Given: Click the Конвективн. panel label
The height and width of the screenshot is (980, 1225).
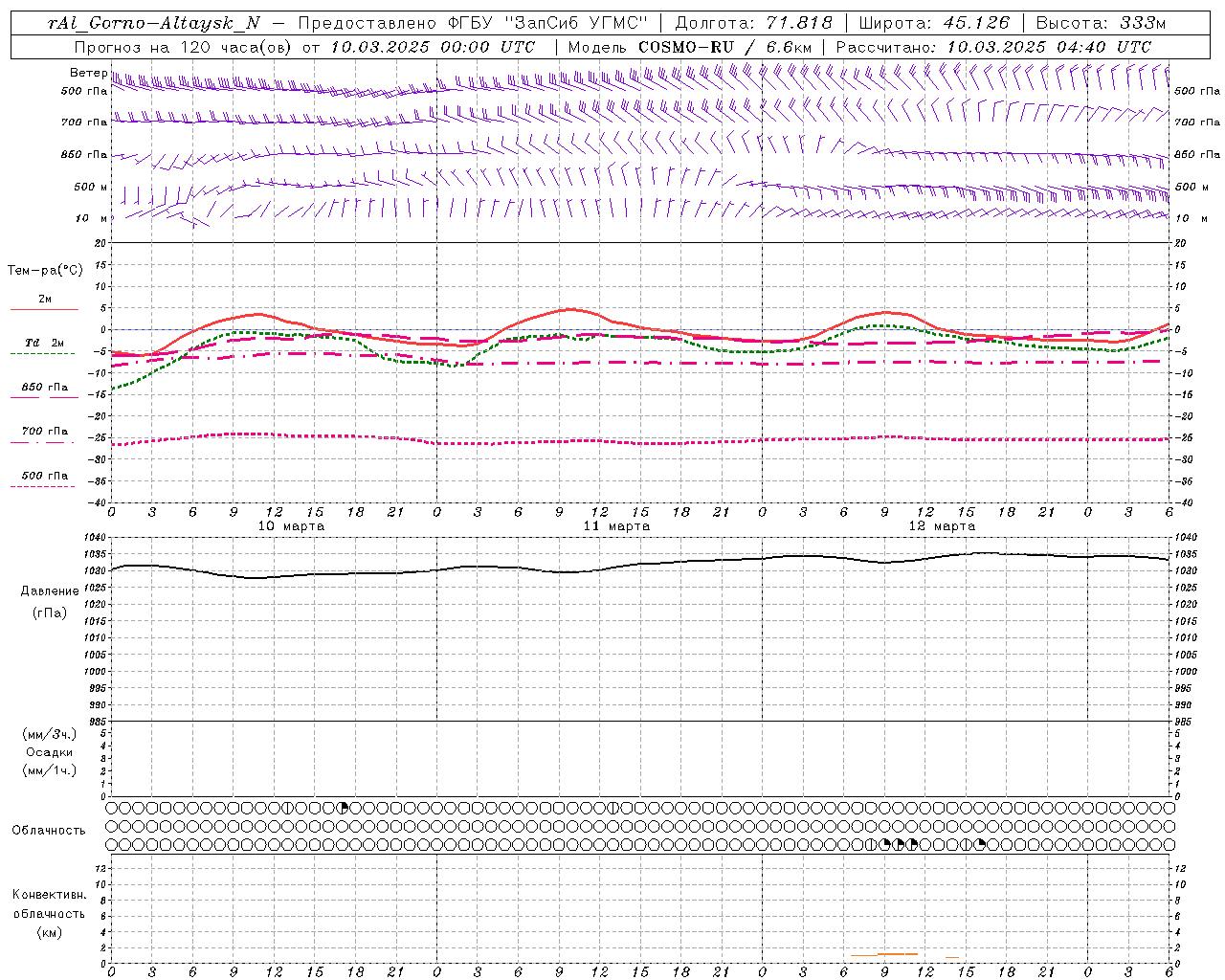Looking at the screenshot, I should tap(50, 895).
